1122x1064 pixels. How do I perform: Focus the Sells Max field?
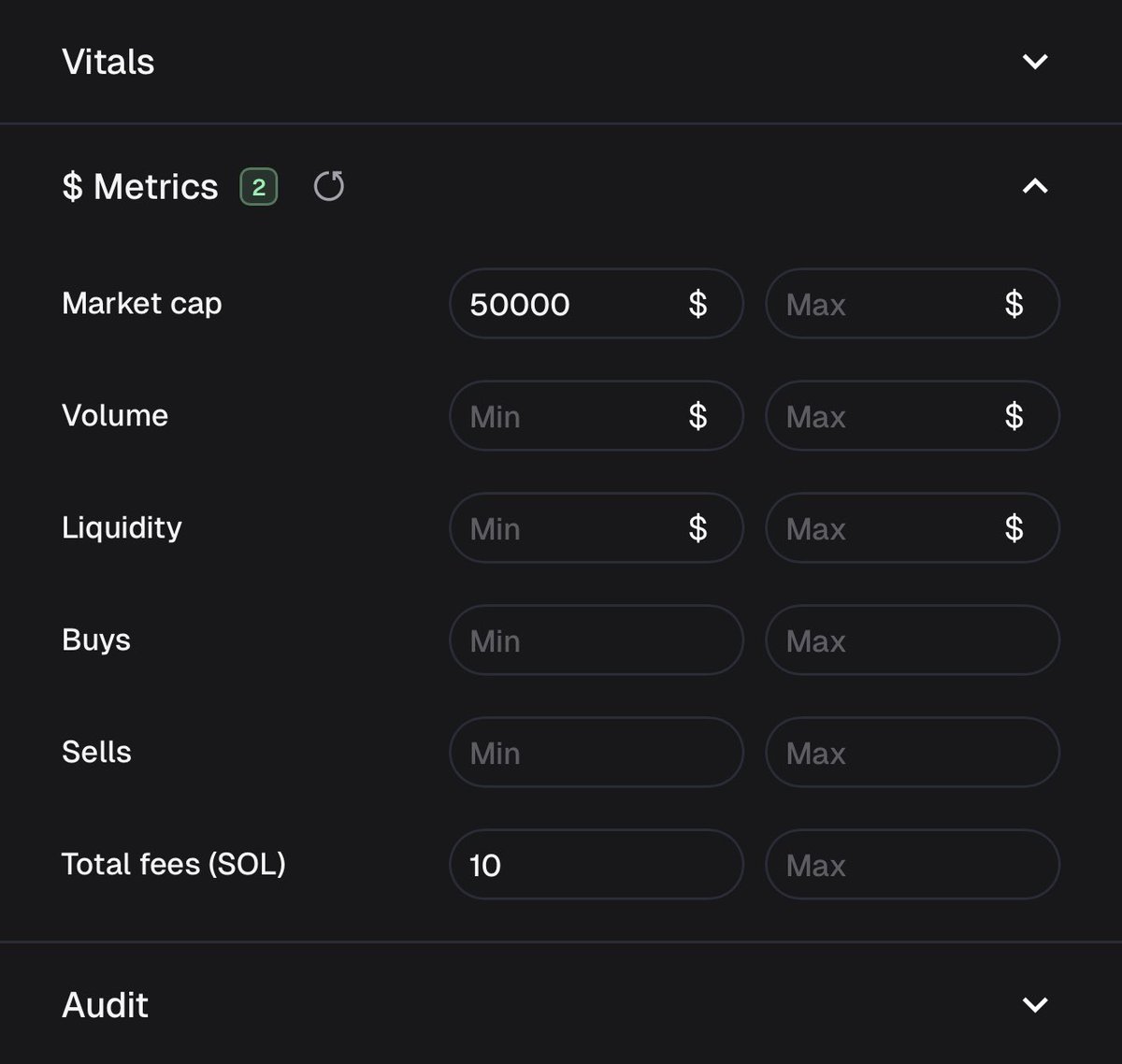tap(913, 753)
